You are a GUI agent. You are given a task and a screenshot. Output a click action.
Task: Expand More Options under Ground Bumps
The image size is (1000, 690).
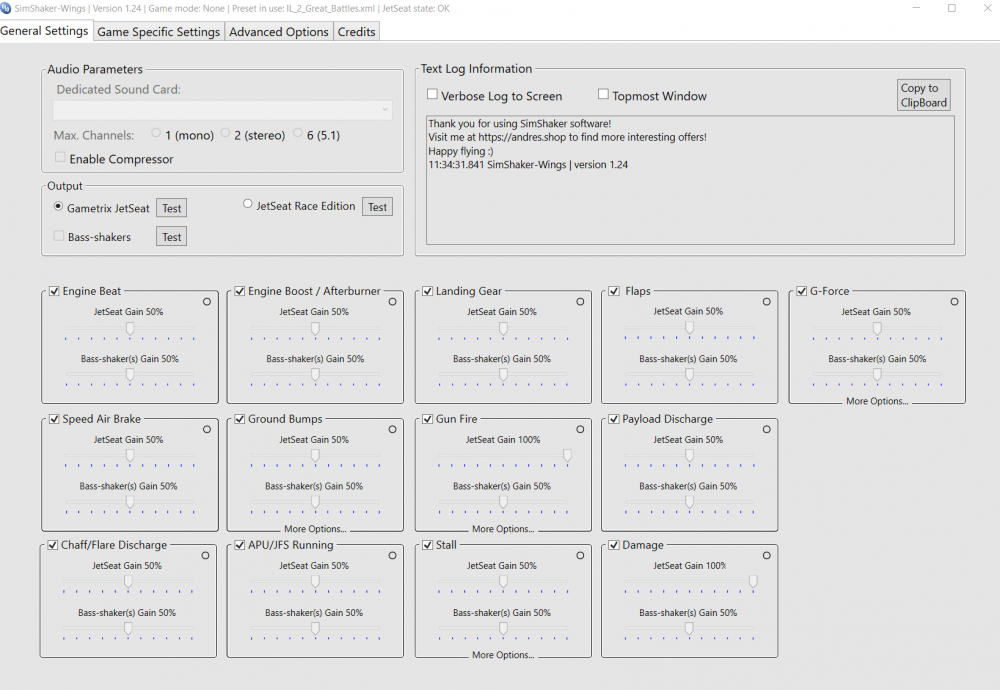coord(315,529)
